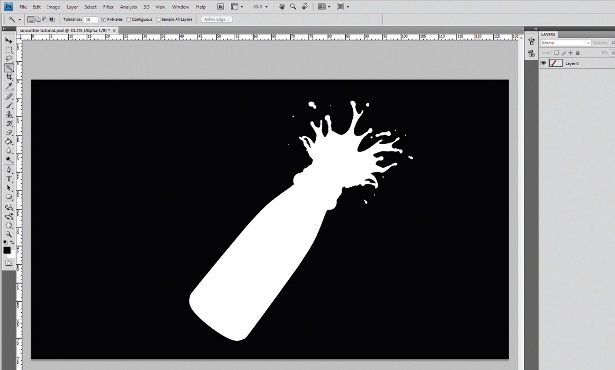Toggle the Anti-alias checkbox
615x370 pixels.
click(104, 19)
